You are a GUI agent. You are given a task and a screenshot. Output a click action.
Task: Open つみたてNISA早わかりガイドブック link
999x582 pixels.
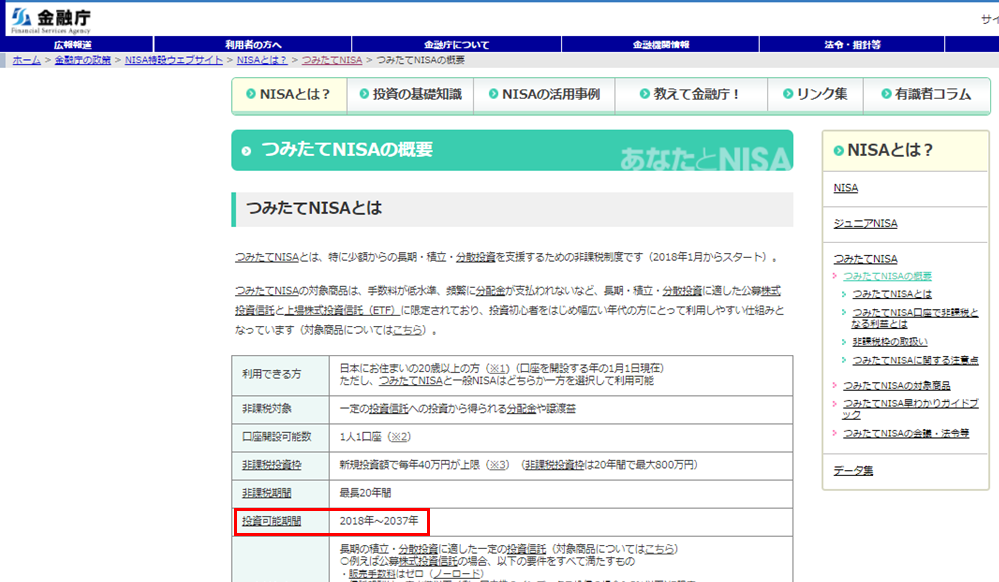(x=910, y=409)
